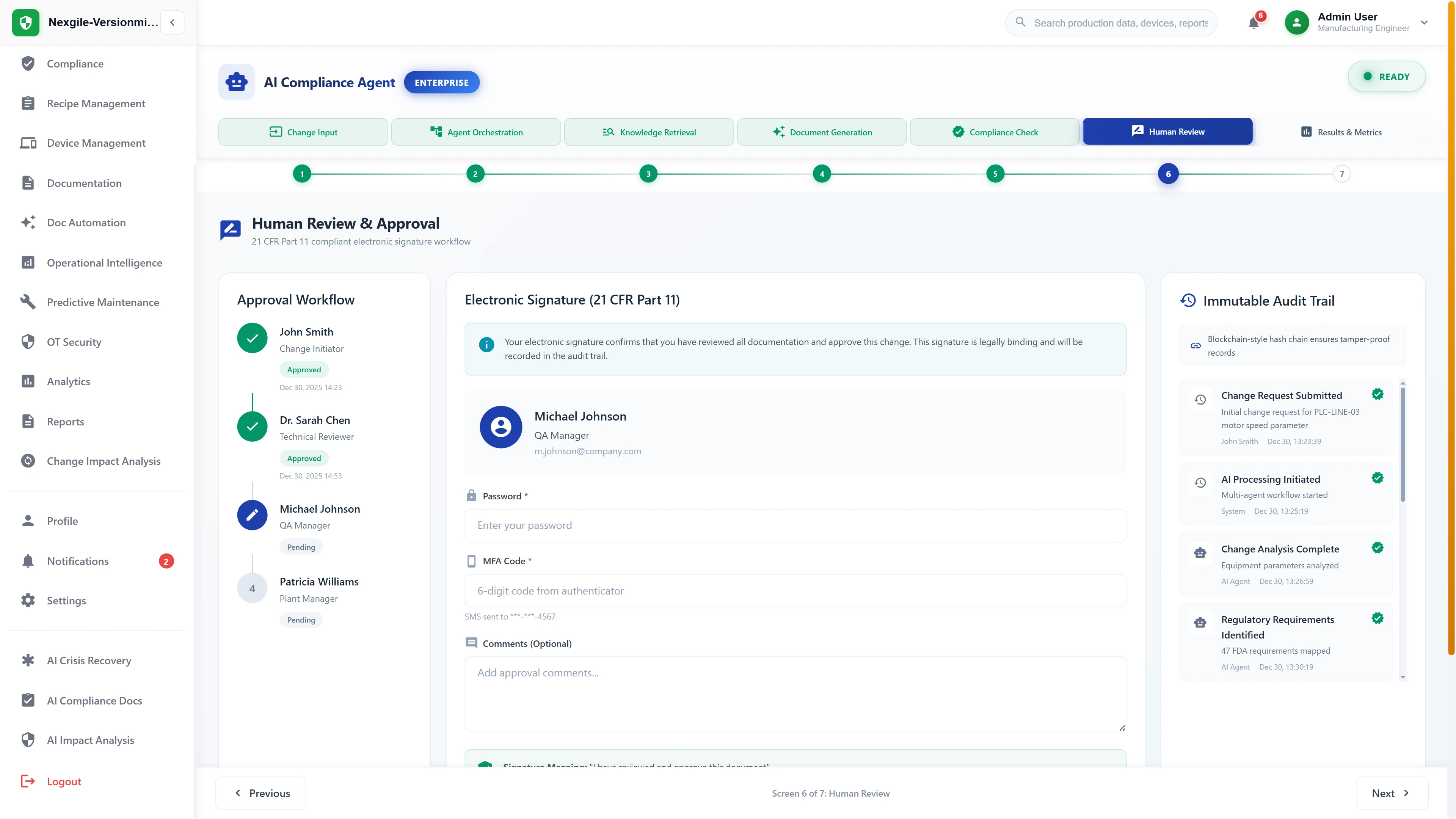The image size is (1456, 819).
Task: Open OT Security from the sidebar
Action: click(x=74, y=342)
